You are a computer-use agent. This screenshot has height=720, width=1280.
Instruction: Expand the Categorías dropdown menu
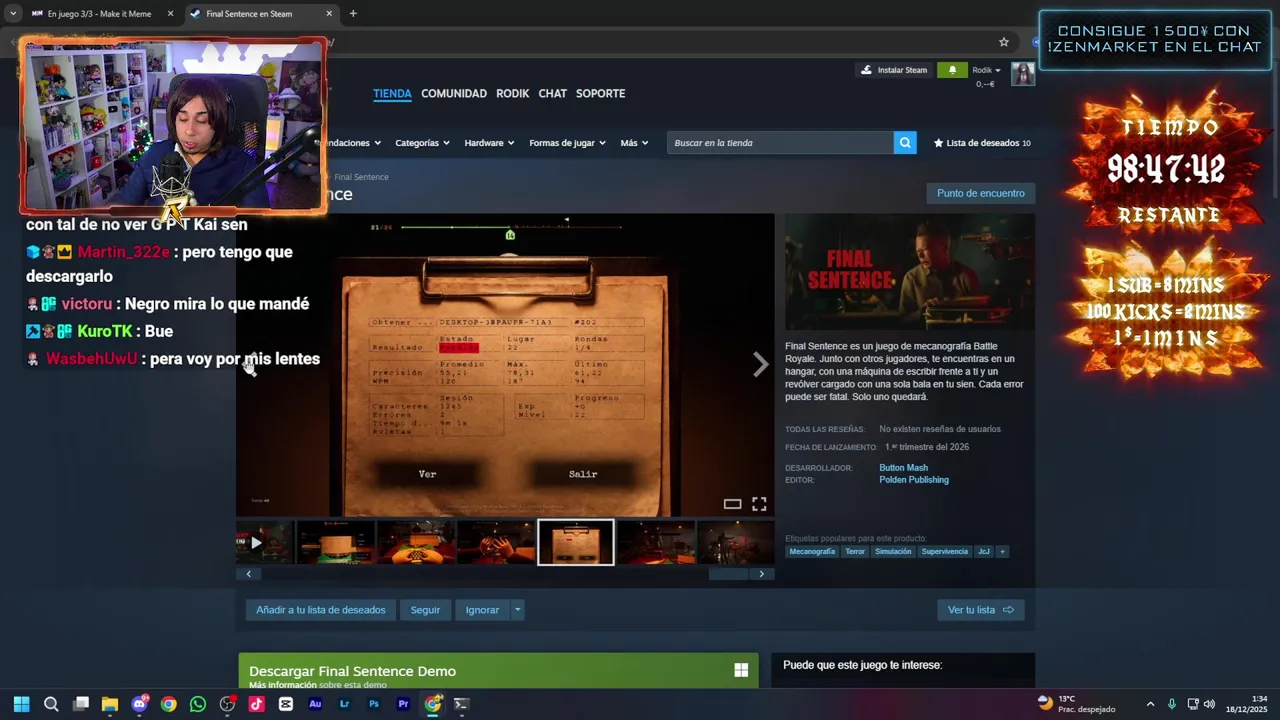click(x=422, y=143)
